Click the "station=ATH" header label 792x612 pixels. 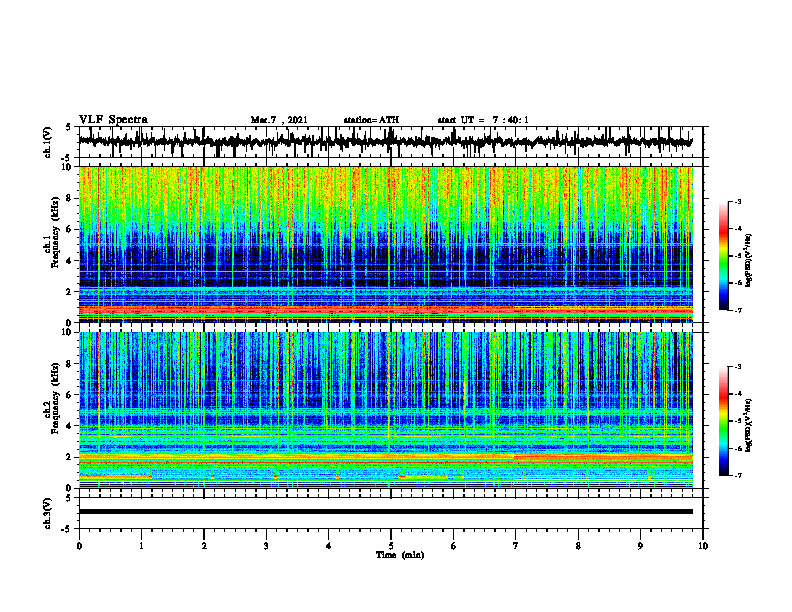coord(371,120)
